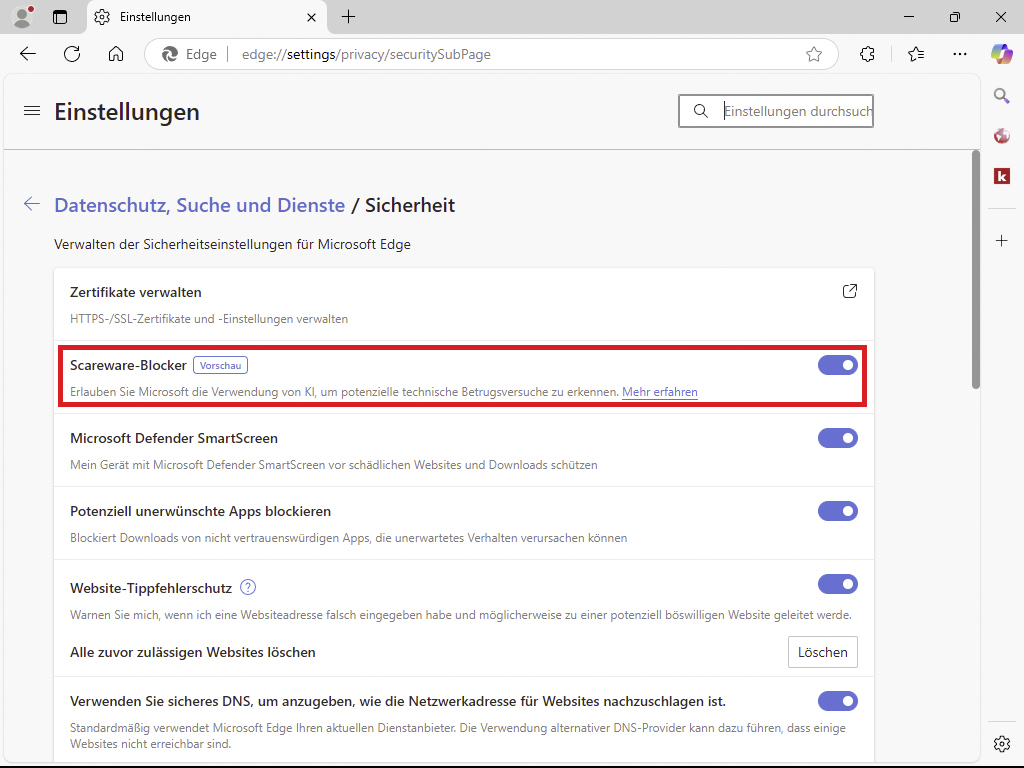1024x768 pixels.
Task: Click the Einstellungen page heading
Action: pos(127,112)
